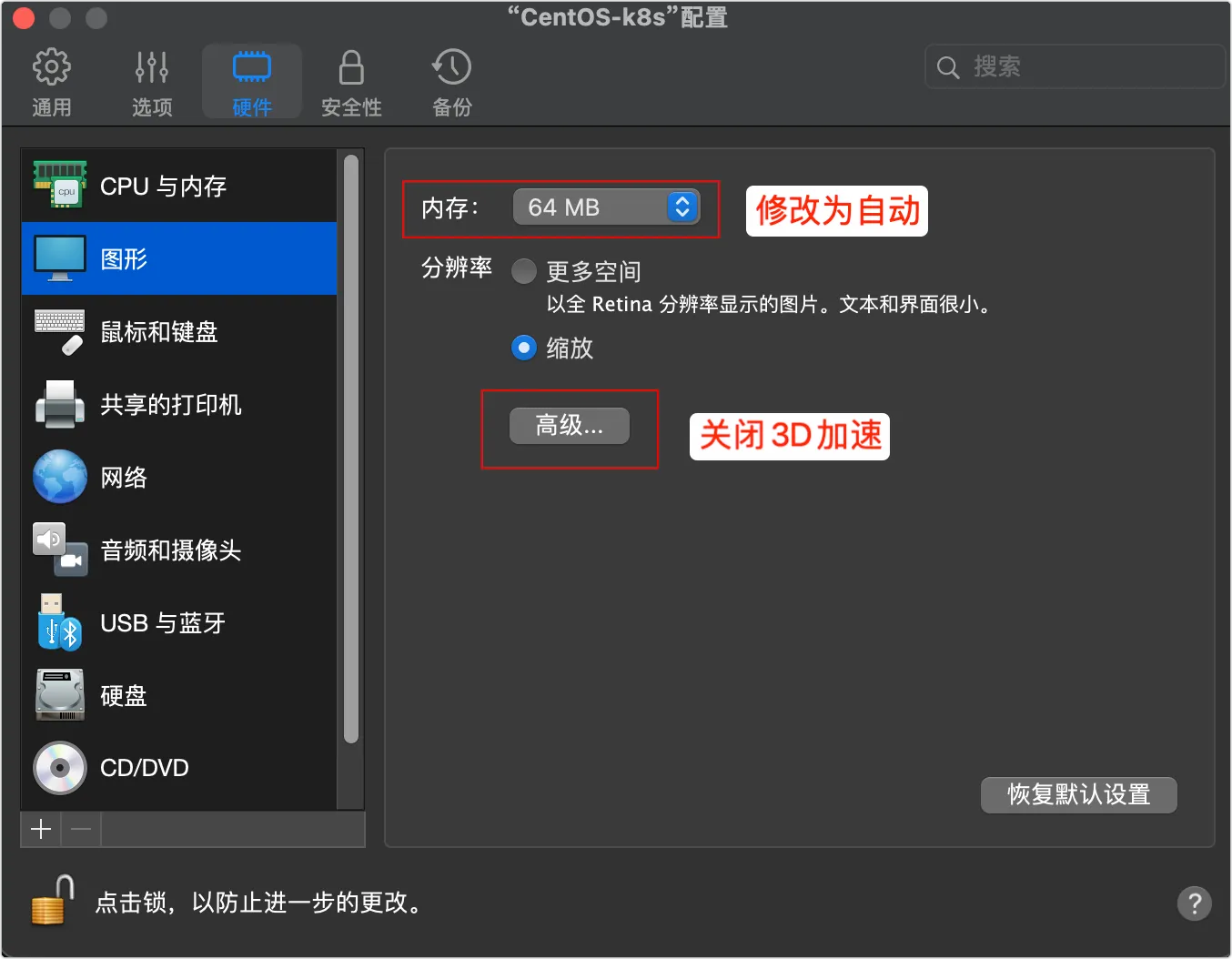Select the 更多空间 resolution radio button
This screenshot has width=1232, height=959.
(x=524, y=271)
